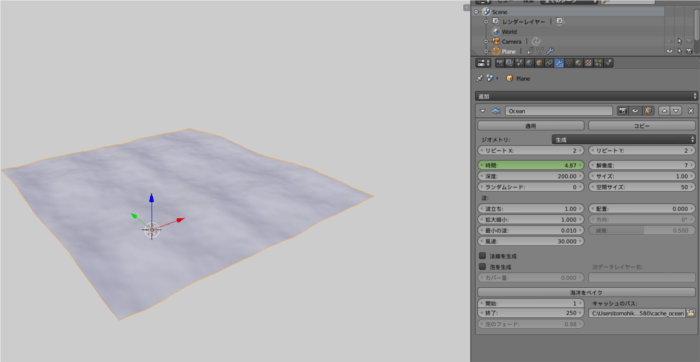Select the Modifiers wrench tab

(x=559, y=63)
